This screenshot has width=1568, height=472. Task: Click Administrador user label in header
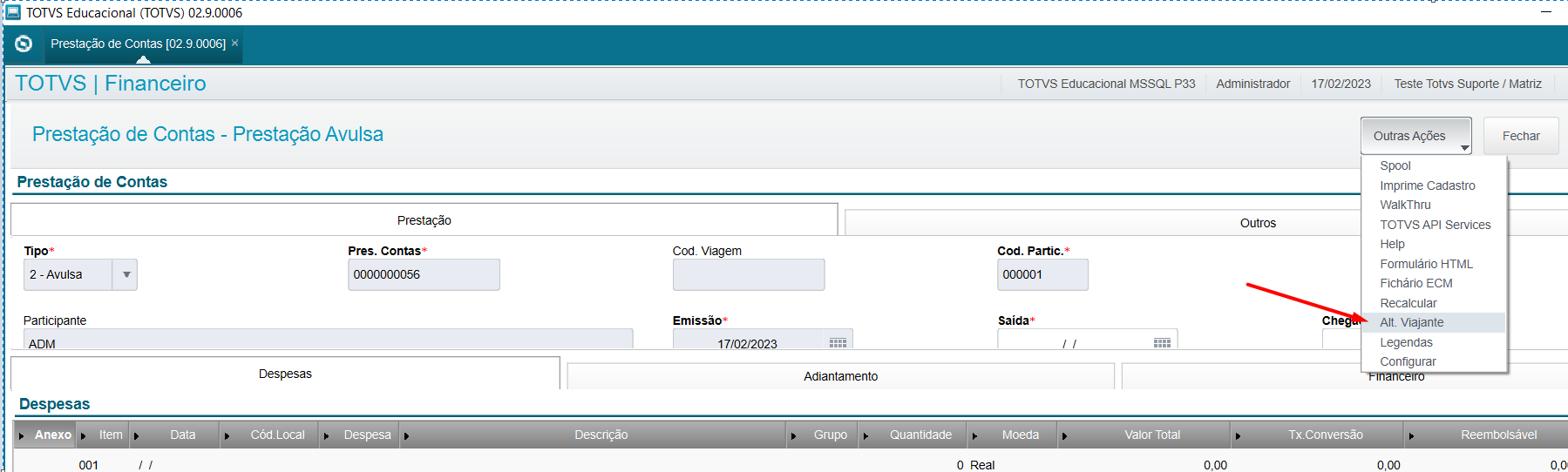[x=1252, y=84]
